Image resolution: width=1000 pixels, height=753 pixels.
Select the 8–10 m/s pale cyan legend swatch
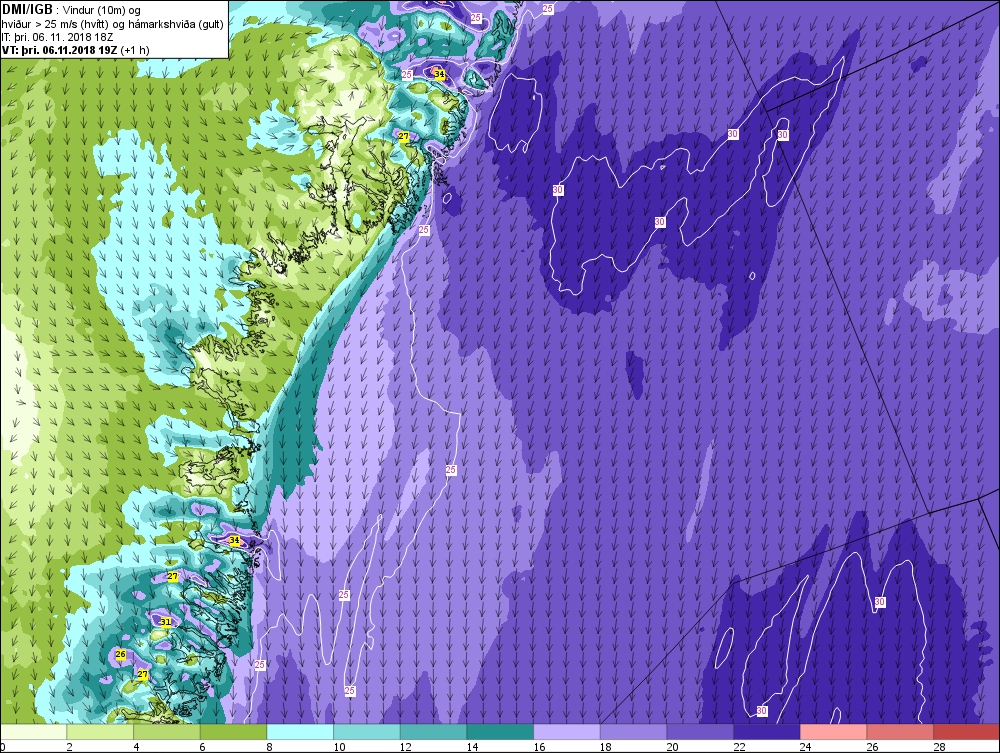click(x=300, y=732)
